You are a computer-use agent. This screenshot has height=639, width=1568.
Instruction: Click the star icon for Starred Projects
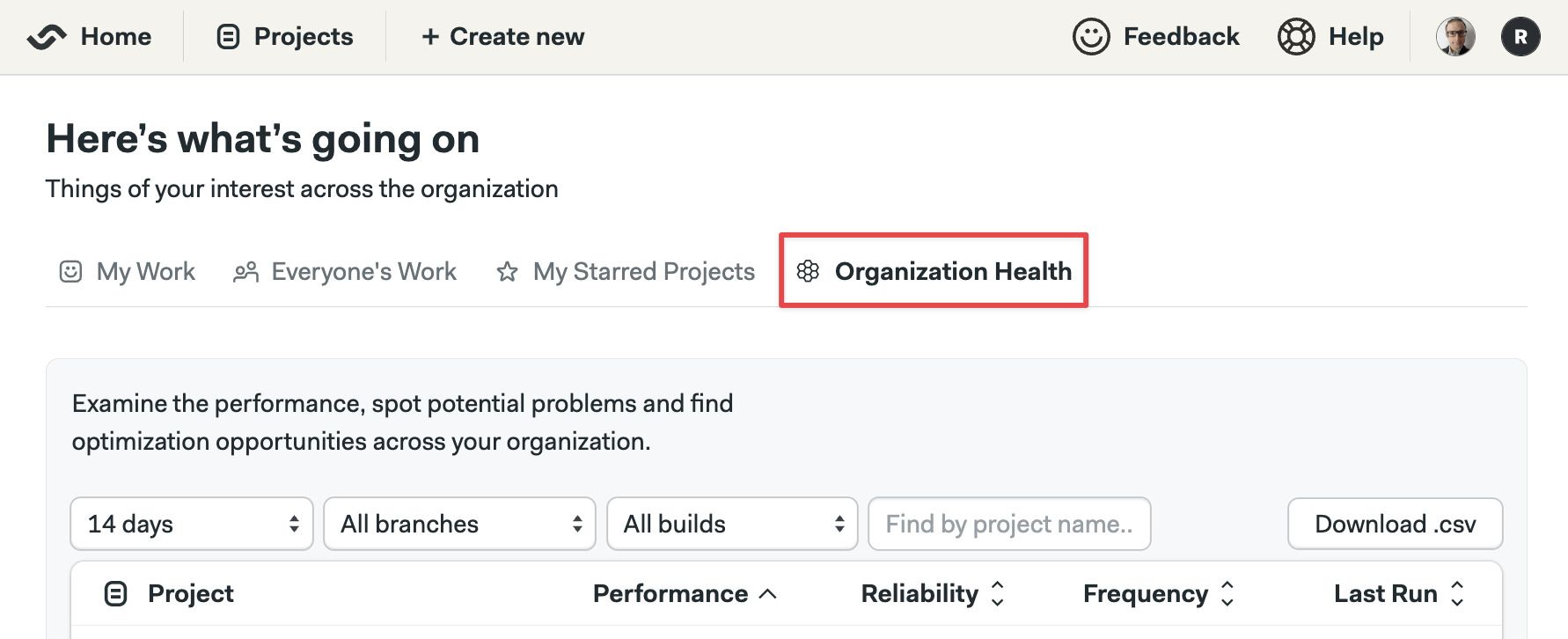coord(507,271)
